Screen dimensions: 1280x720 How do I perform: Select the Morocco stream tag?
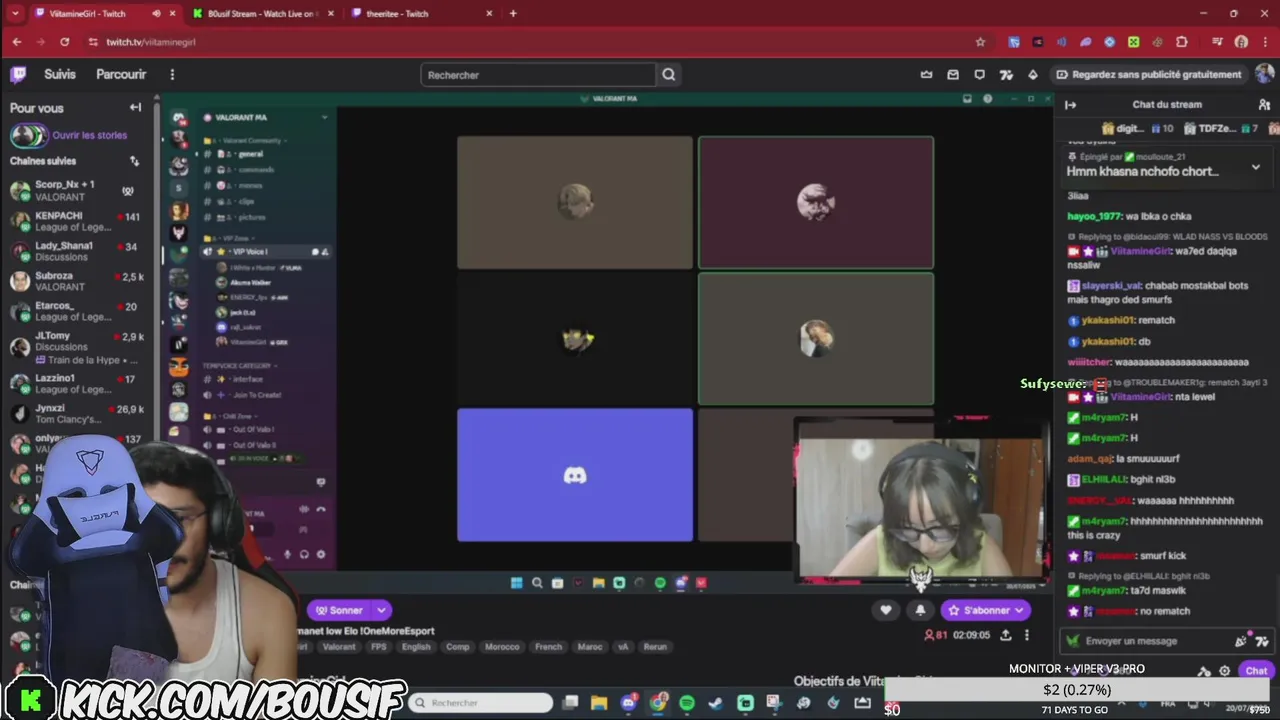pos(502,647)
